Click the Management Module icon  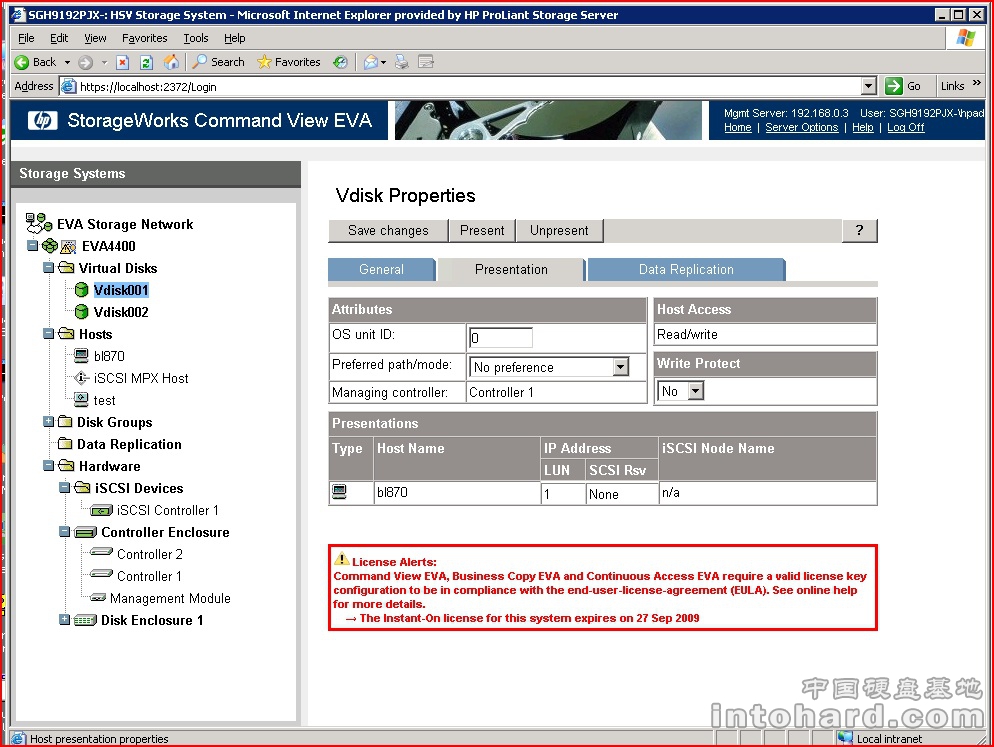click(98, 597)
